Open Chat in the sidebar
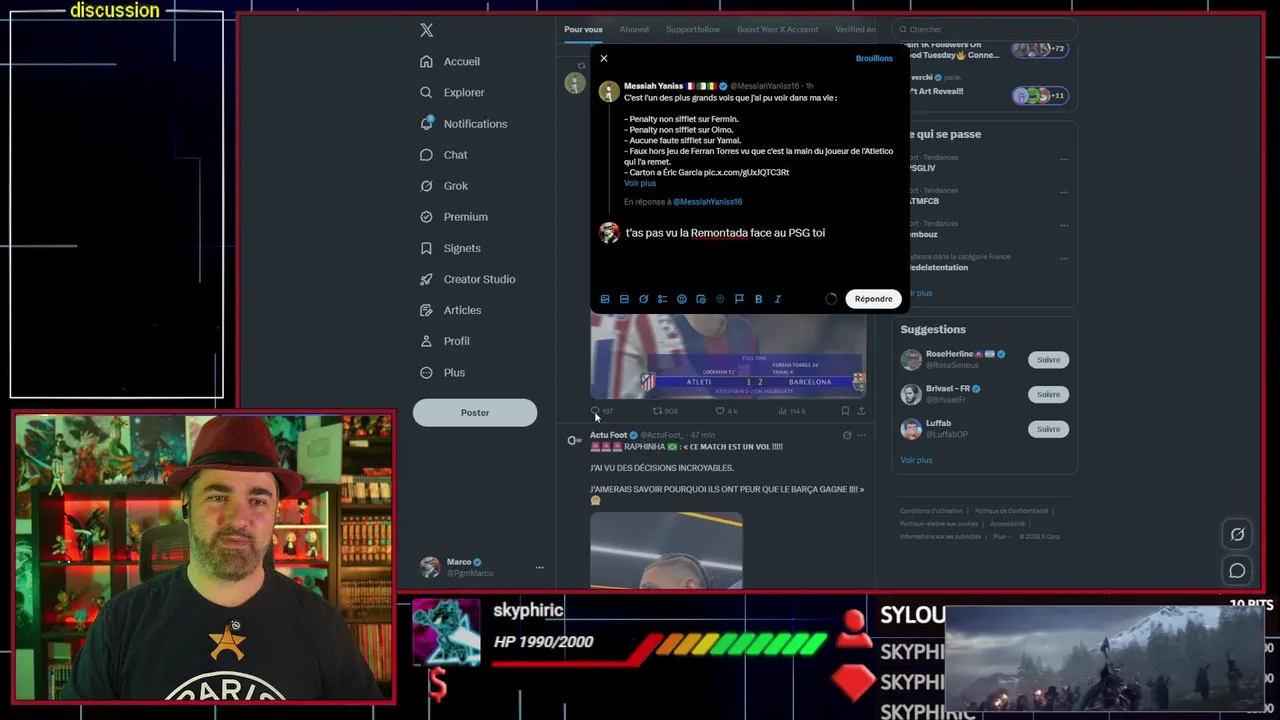 point(444,154)
